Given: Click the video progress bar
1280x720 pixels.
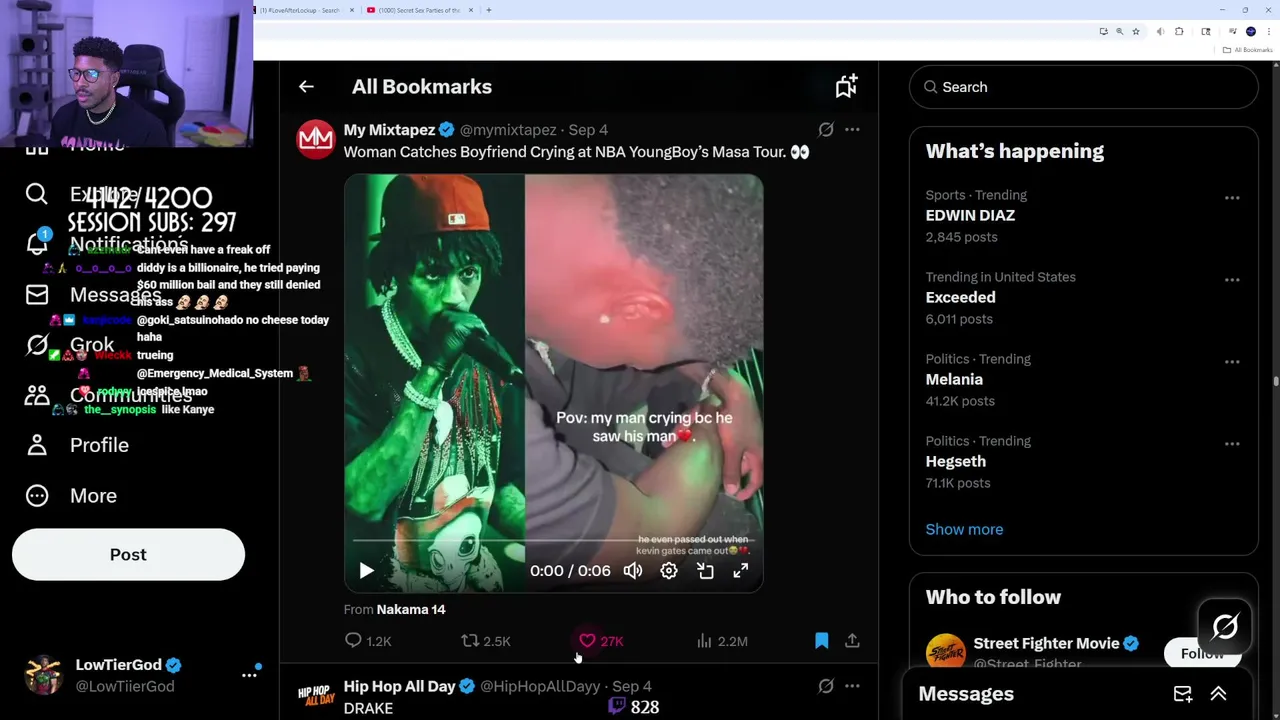Looking at the screenshot, I should coord(553,541).
